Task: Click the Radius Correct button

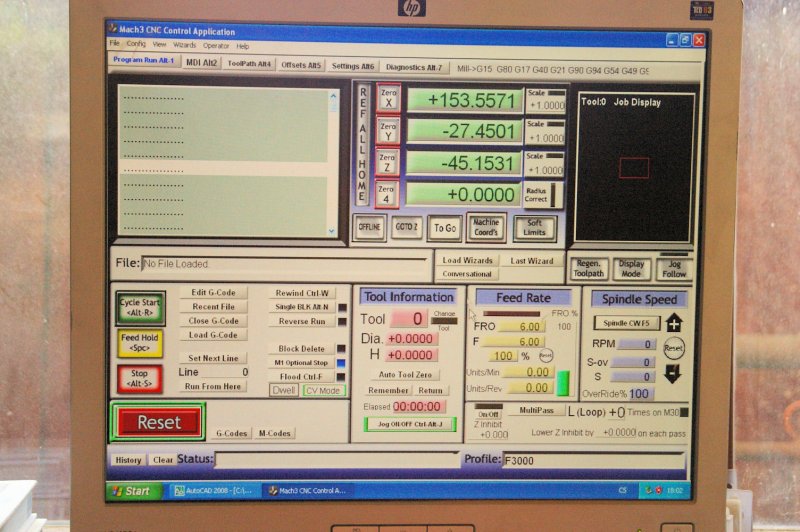Action: tap(543, 195)
